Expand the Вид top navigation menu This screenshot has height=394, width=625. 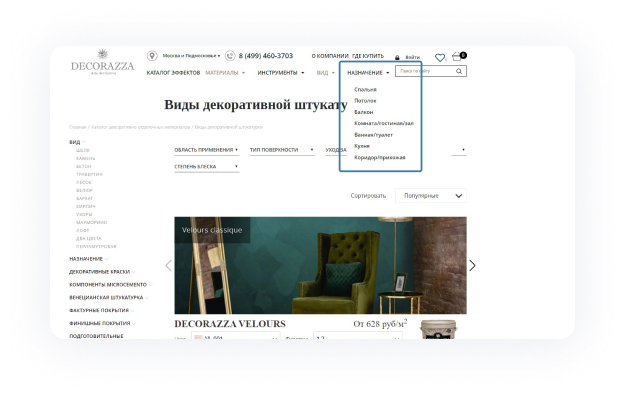pyautogui.click(x=326, y=73)
